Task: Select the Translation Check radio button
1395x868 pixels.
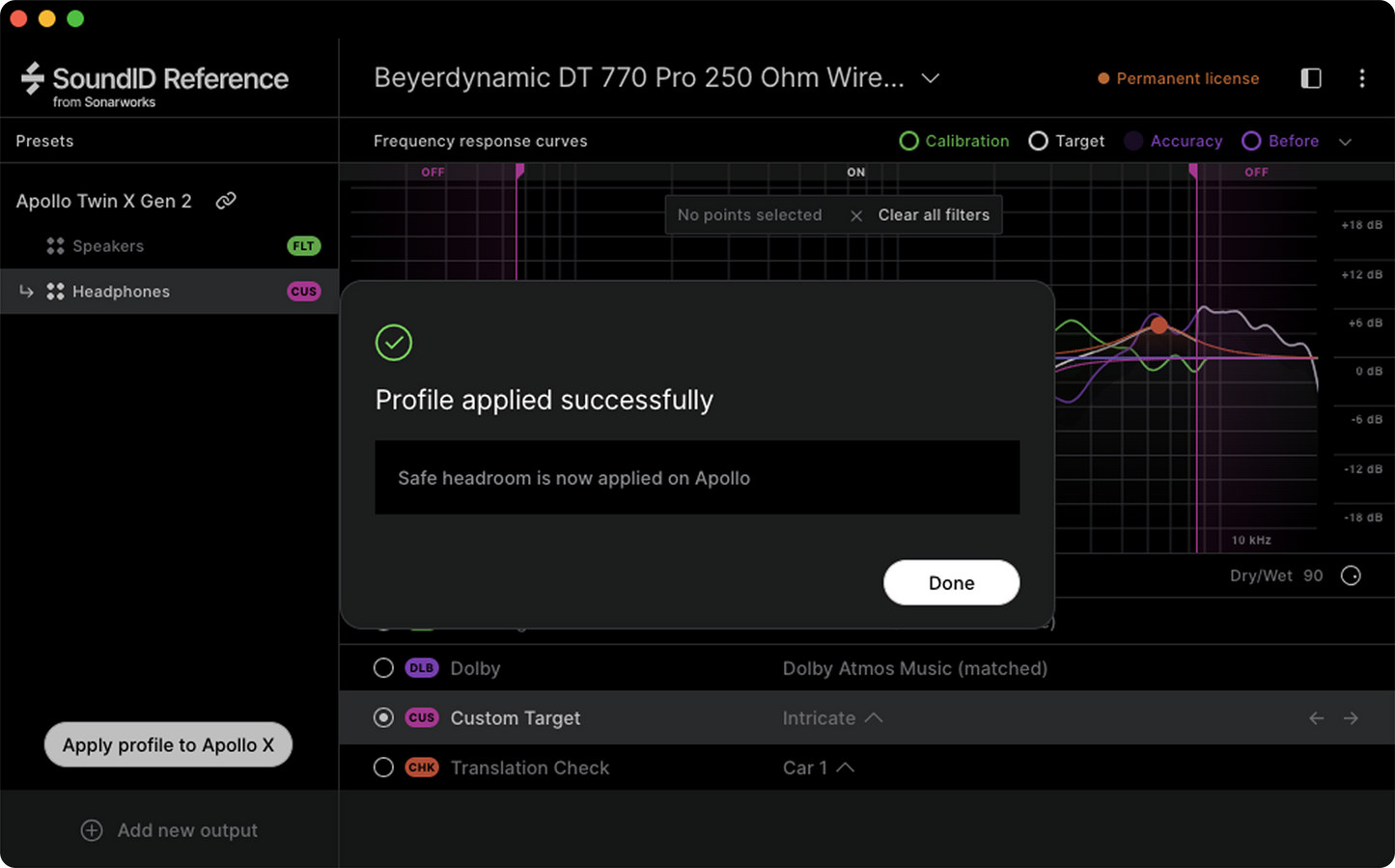Action: (x=383, y=767)
